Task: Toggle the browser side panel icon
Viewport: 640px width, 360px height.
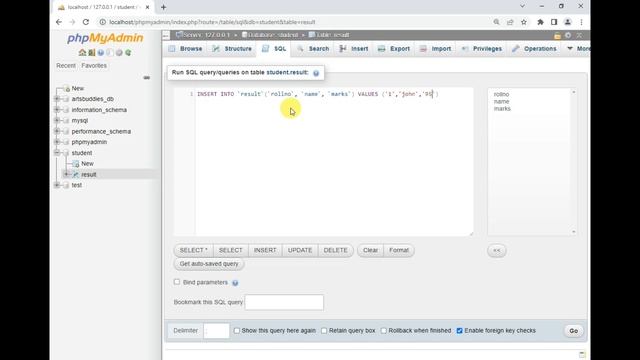Action: pos(554,22)
